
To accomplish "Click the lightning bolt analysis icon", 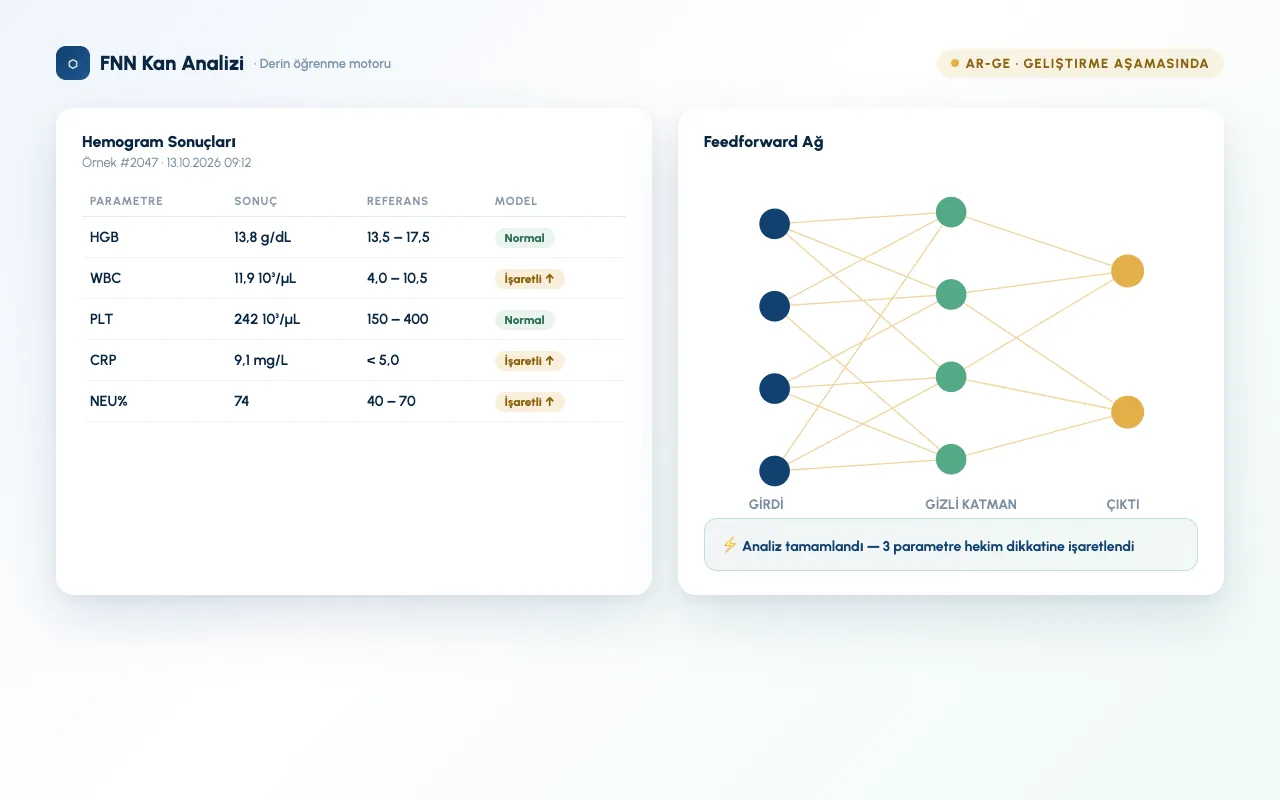I will 730,545.
